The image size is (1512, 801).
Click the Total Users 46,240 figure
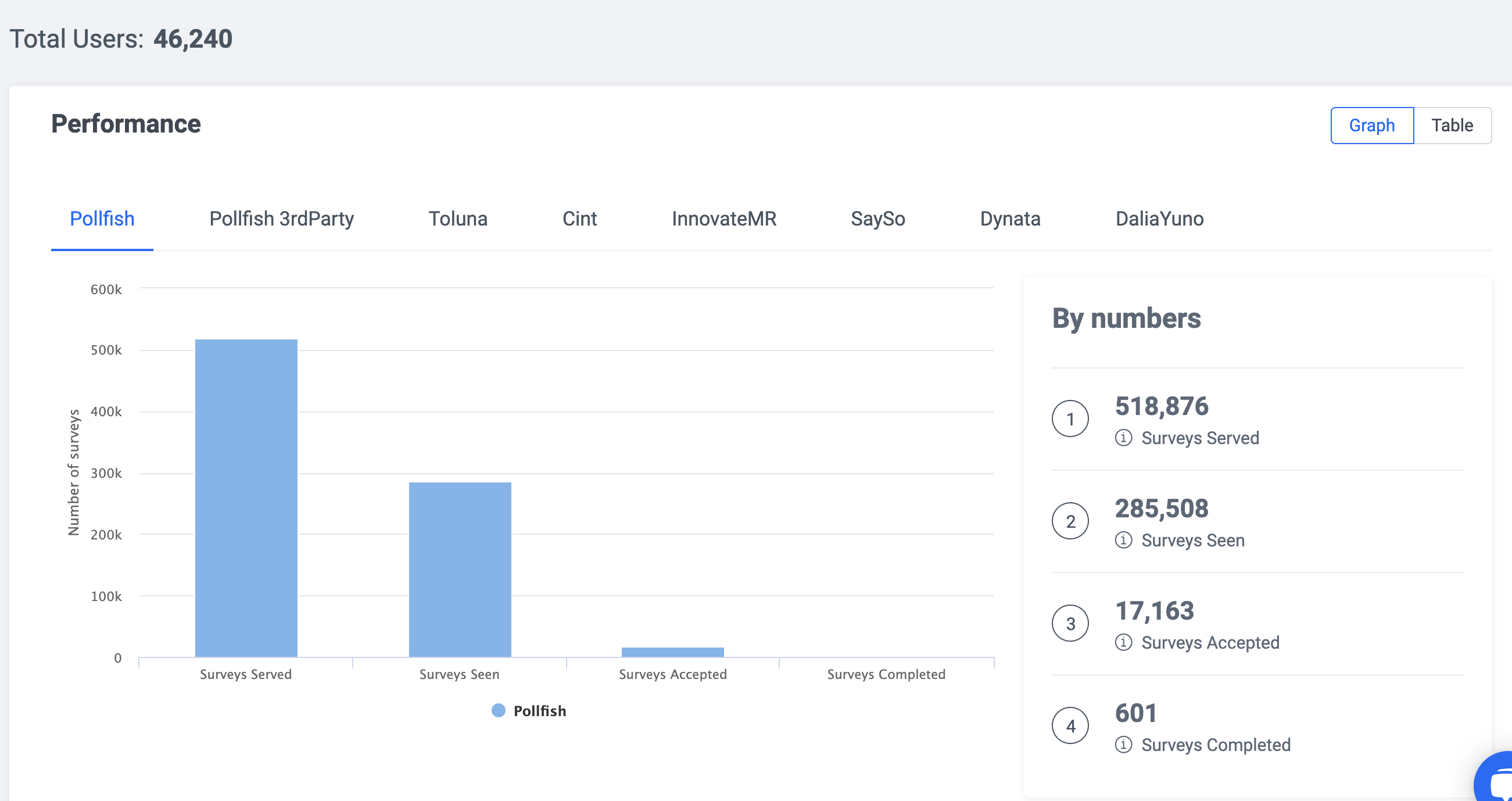[x=193, y=39]
